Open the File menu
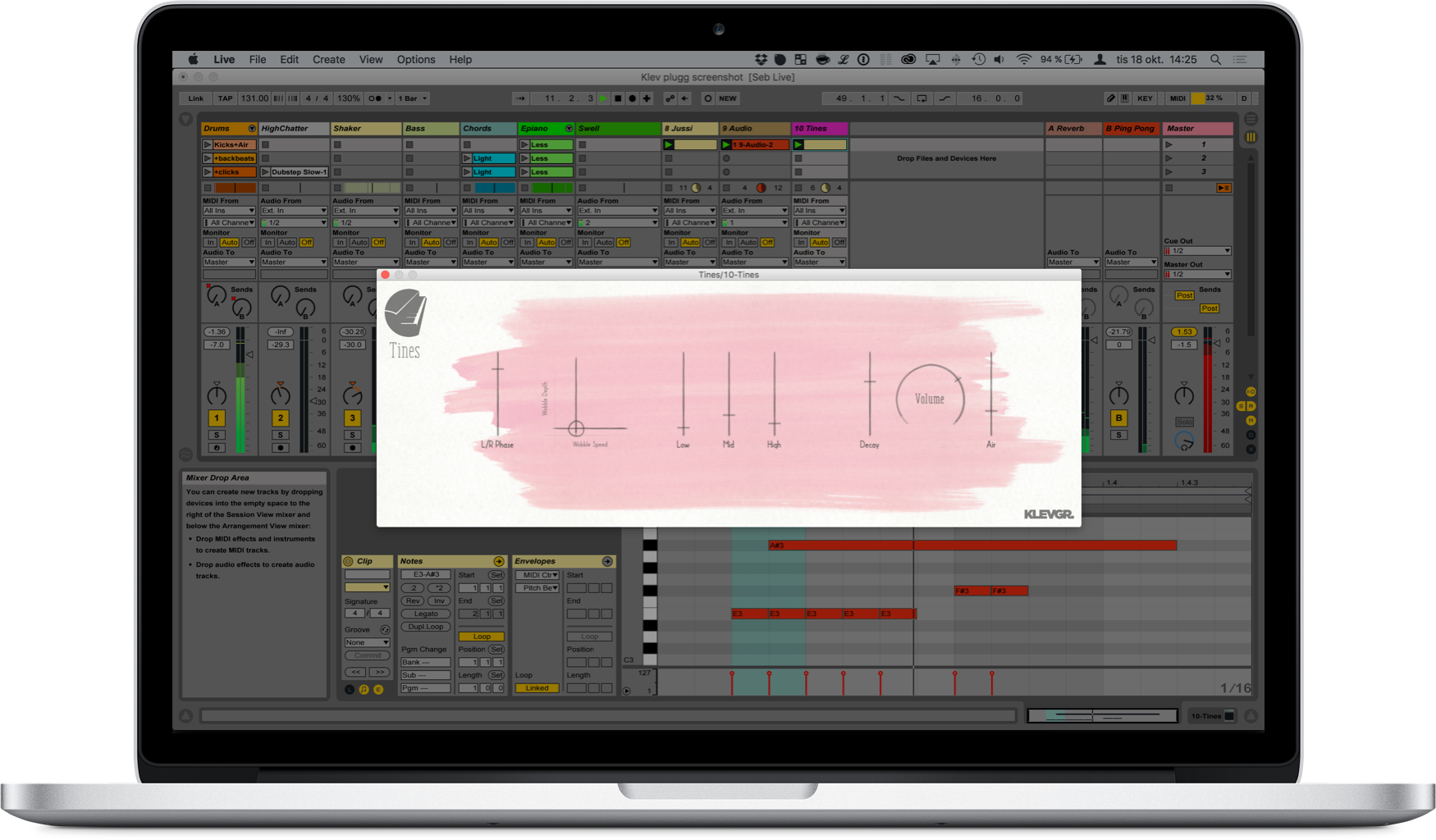Viewport: 1436px width, 840px height. [x=258, y=60]
